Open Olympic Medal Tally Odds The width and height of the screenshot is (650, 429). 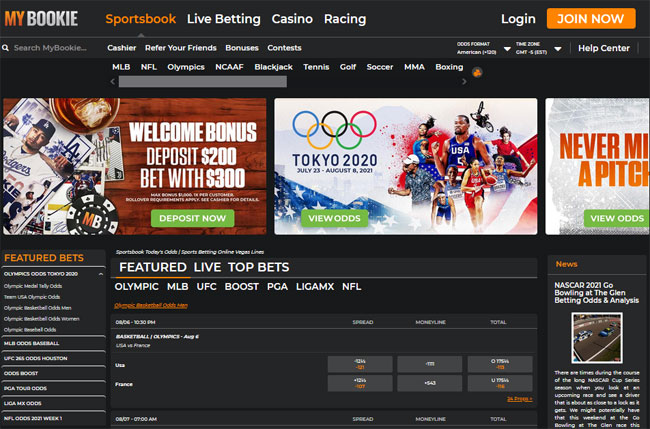tap(33, 286)
